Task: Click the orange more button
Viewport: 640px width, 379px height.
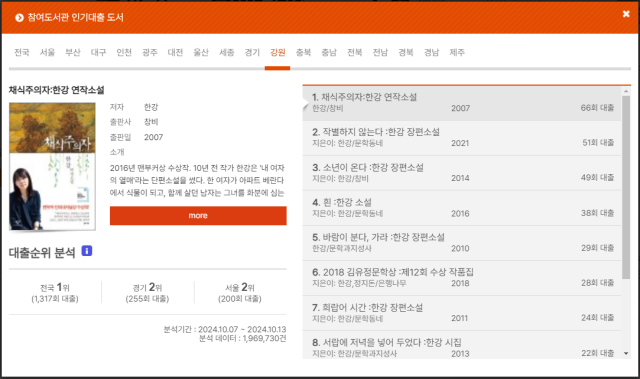Action: point(198,215)
